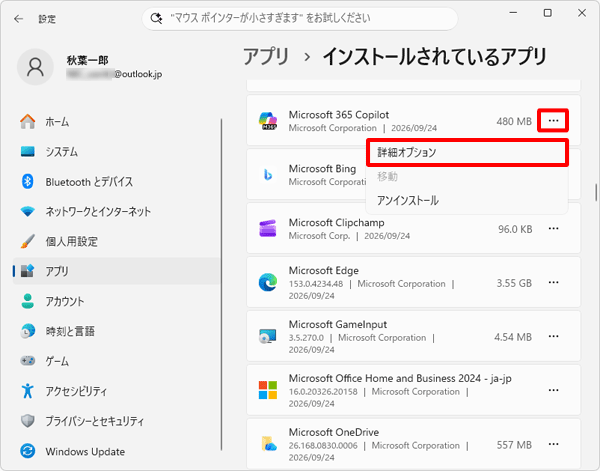Click the Microsoft OneDrive app icon

(x=268, y=444)
